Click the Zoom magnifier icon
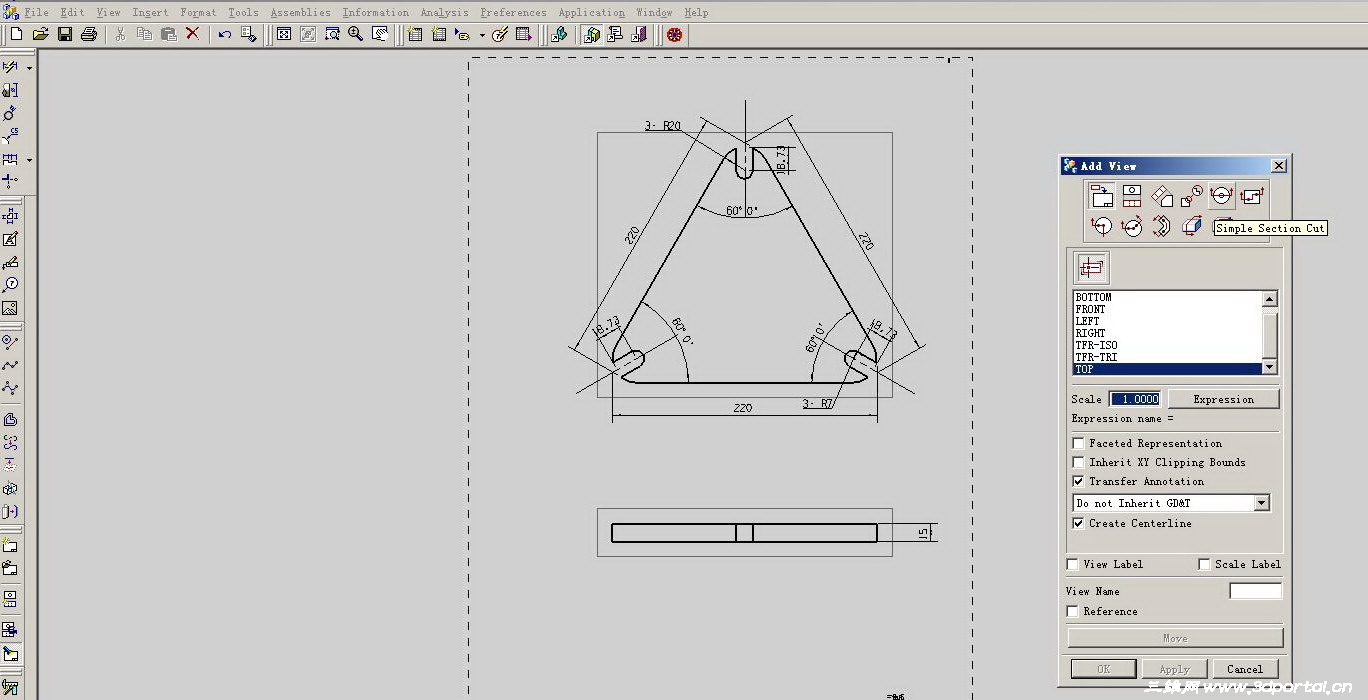 pyautogui.click(x=356, y=34)
